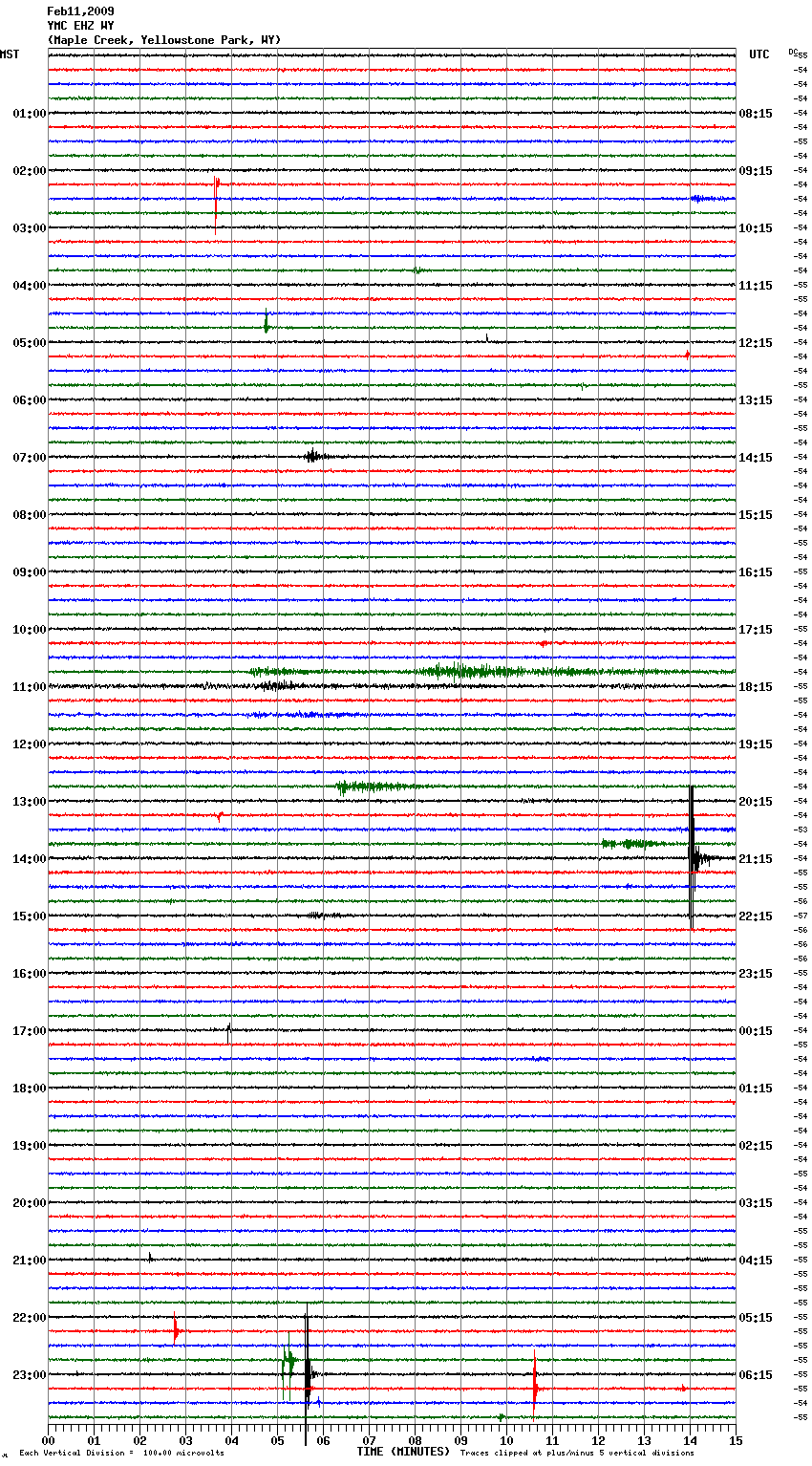
Task: Select the 11:00 MST row label
Action: click(x=29, y=687)
